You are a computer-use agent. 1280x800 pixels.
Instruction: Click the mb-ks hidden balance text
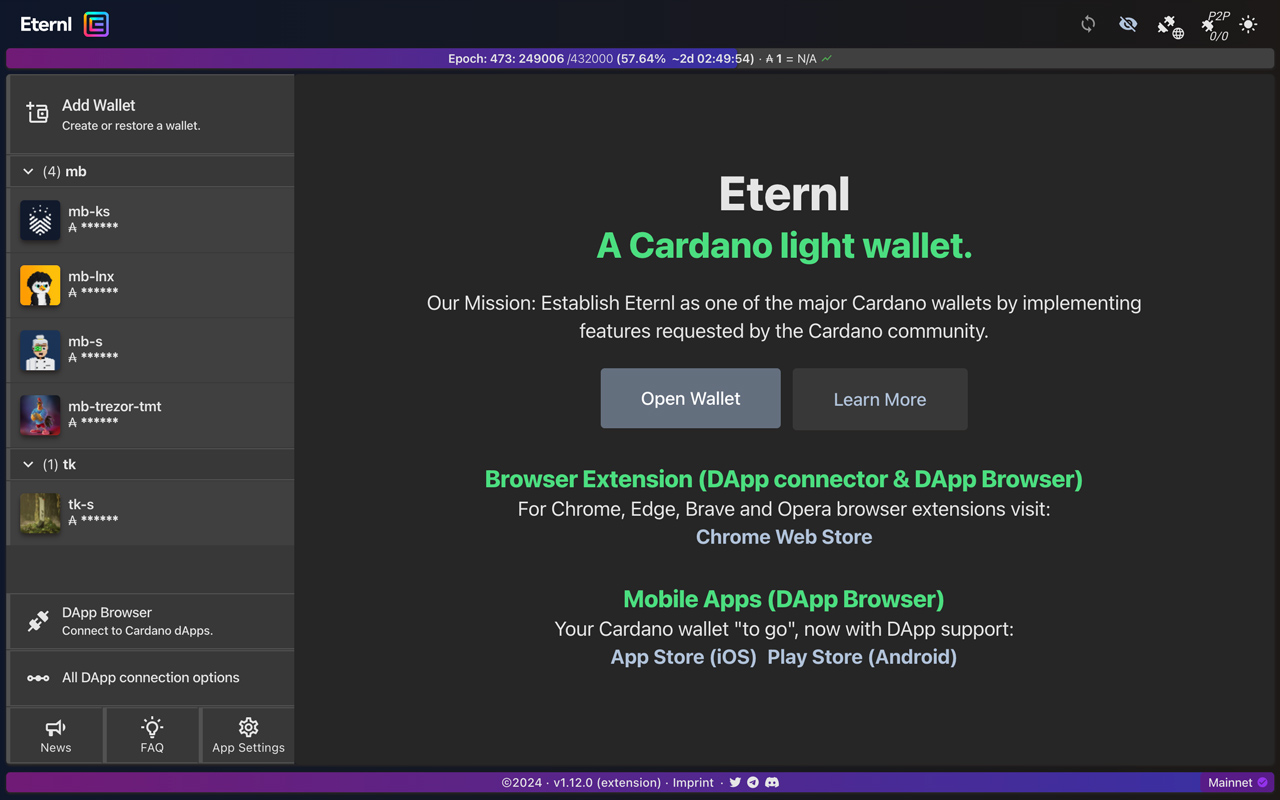point(93,228)
